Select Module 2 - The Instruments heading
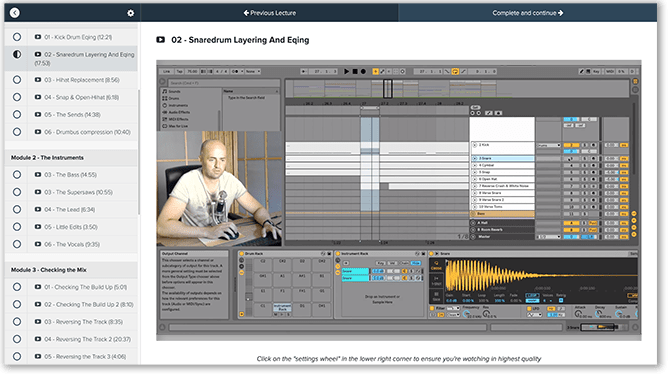Image resolution: width=672 pixels, height=378 pixels. tap(47, 158)
